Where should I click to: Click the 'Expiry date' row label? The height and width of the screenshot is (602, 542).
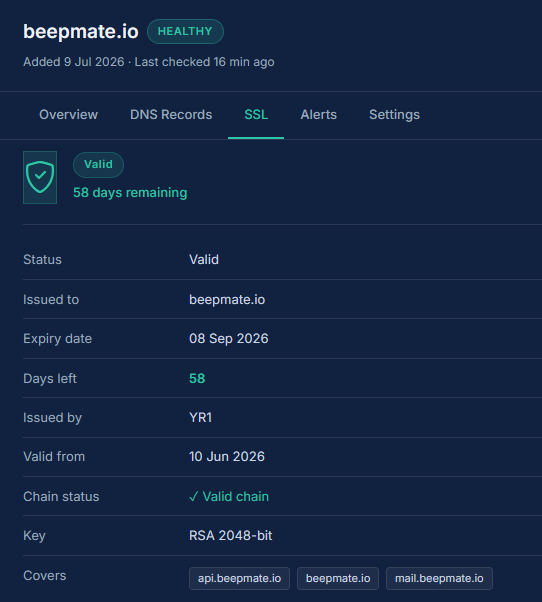pyautogui.click(x=58, y=339)
